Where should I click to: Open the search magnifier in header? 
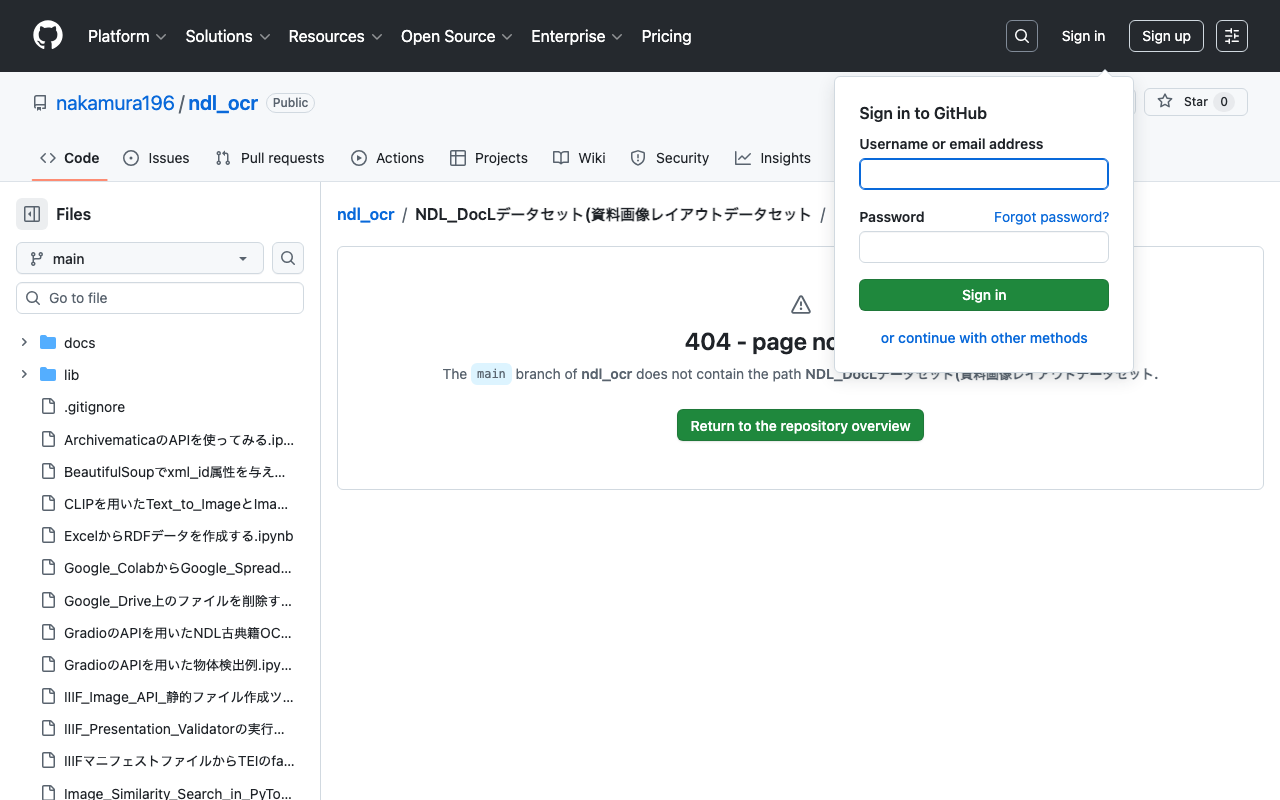click(1021, 36)
